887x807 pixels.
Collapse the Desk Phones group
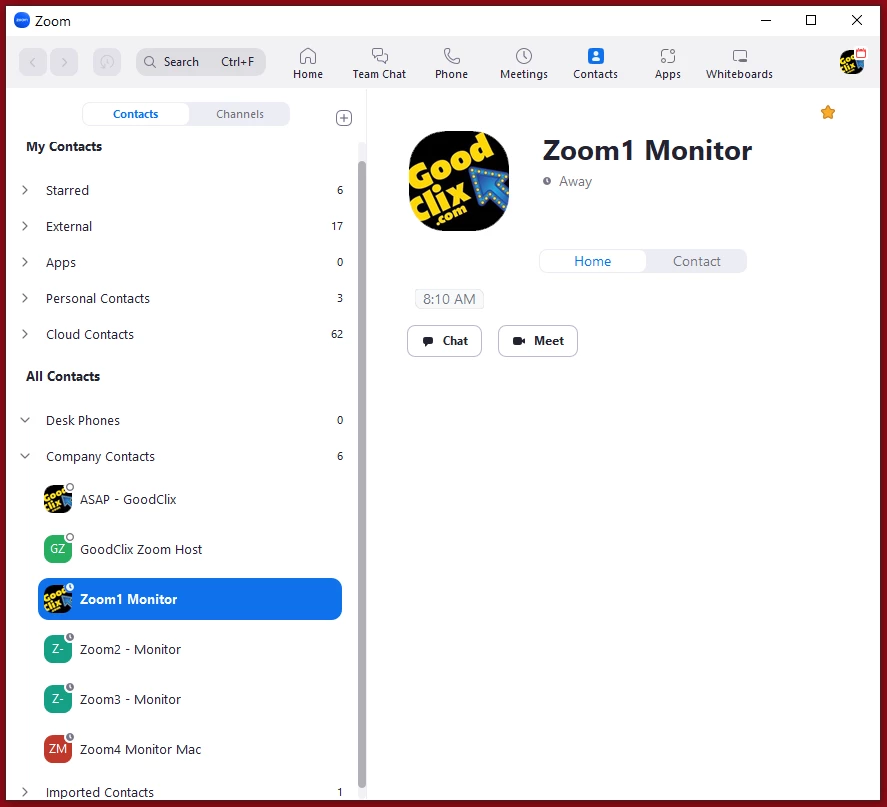pyautogui.click(x=25, y=420)
